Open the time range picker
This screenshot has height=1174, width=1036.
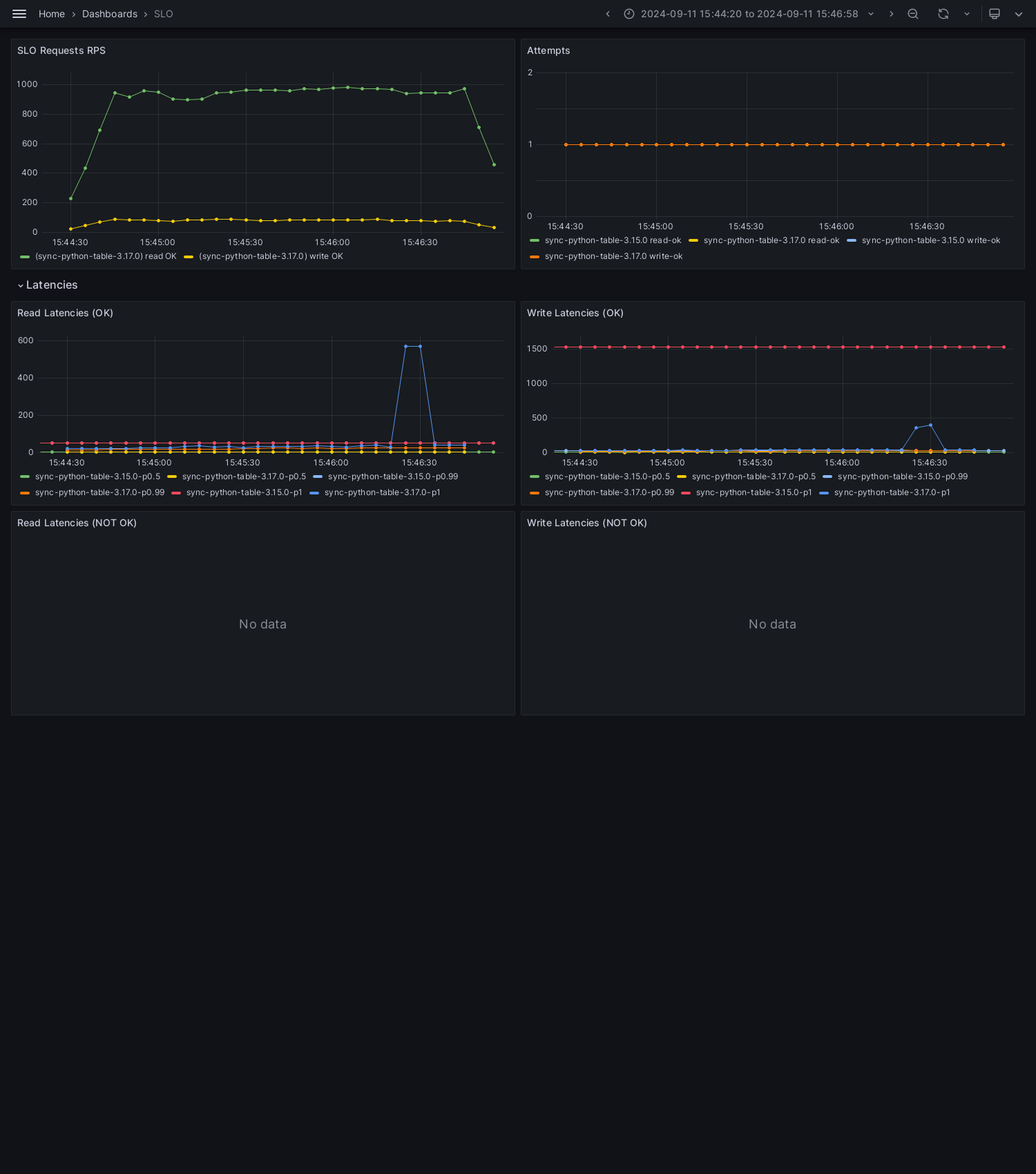click(749, 14)
